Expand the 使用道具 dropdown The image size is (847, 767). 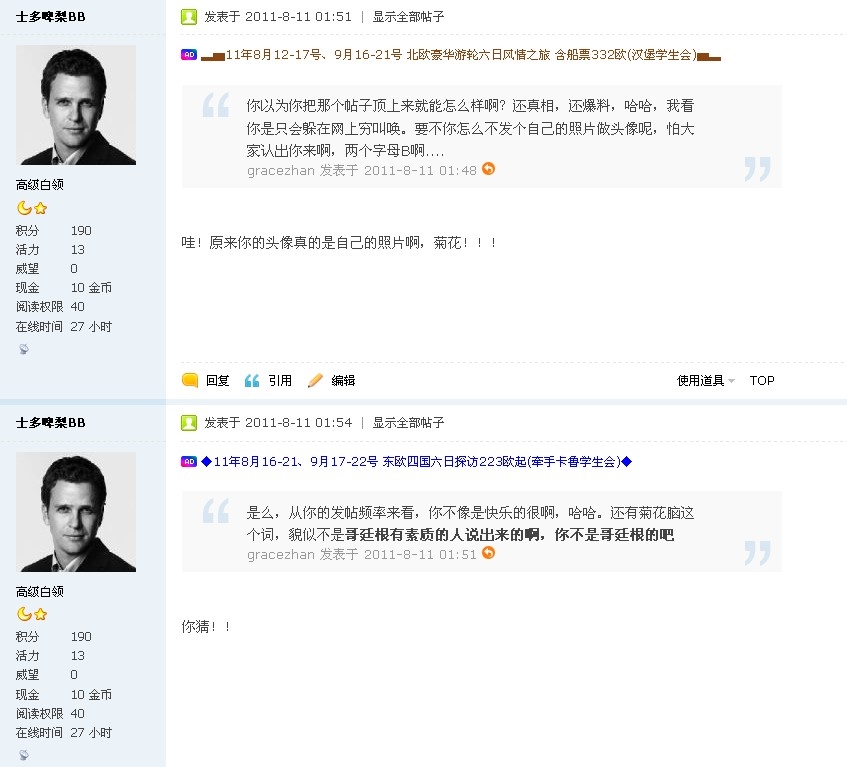pyautogui.click(x=705, y=381)
